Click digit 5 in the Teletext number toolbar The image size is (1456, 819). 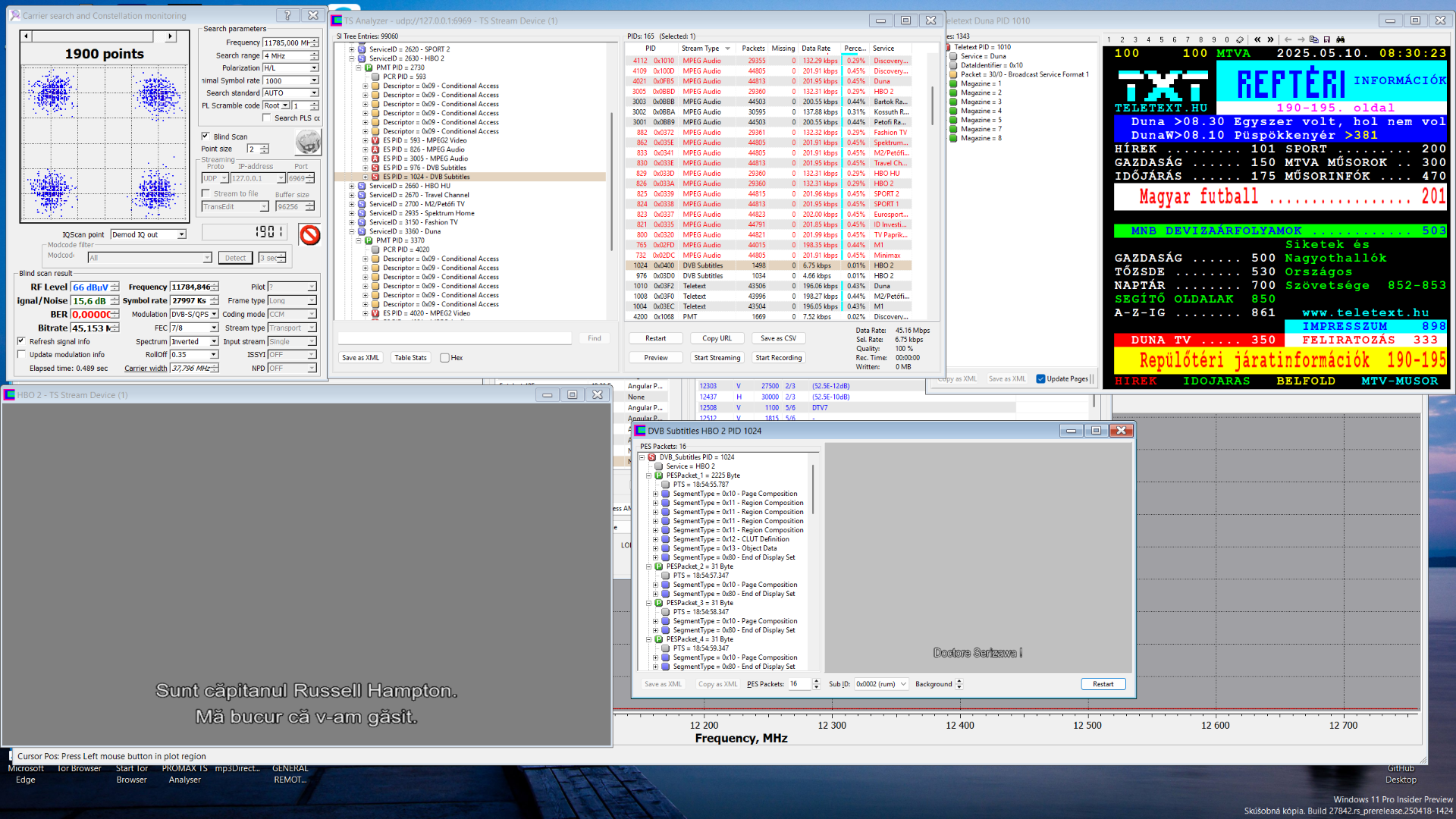click(x=1161, y=39)
